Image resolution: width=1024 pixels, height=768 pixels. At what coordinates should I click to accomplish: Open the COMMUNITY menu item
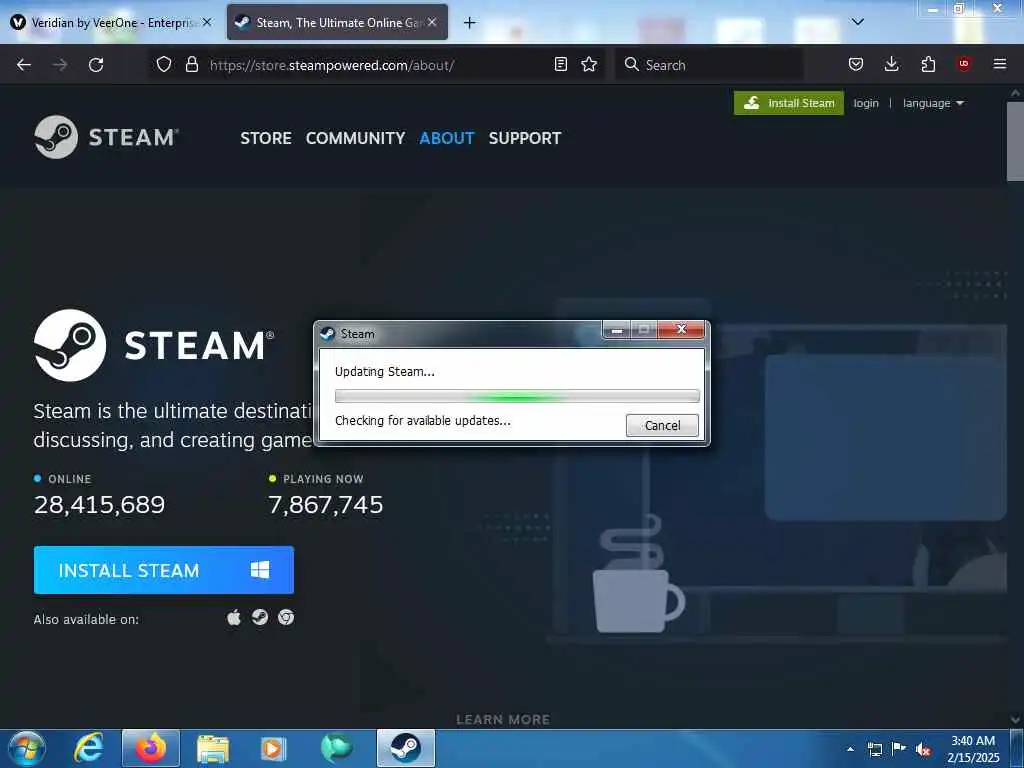pos(355,138)
